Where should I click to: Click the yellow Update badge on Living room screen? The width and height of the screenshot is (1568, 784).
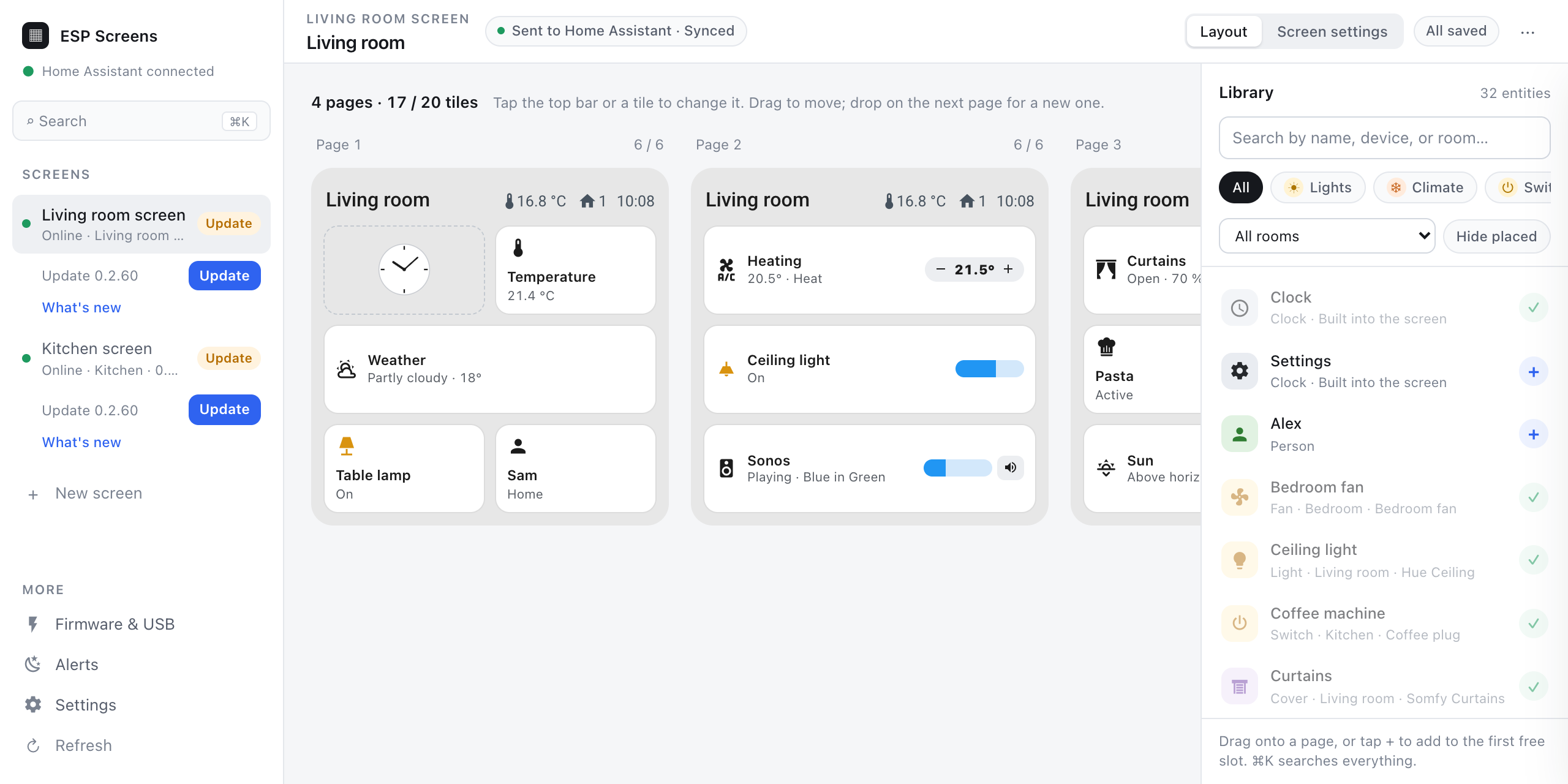pos(229,224)
